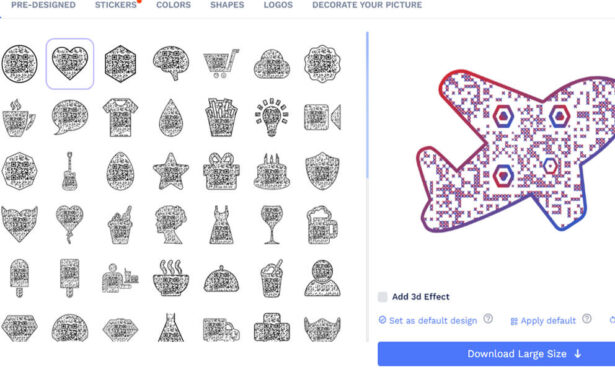Go to the Decorate Your Picture tab
Viewport: 615px width, 372px height.
367,5
